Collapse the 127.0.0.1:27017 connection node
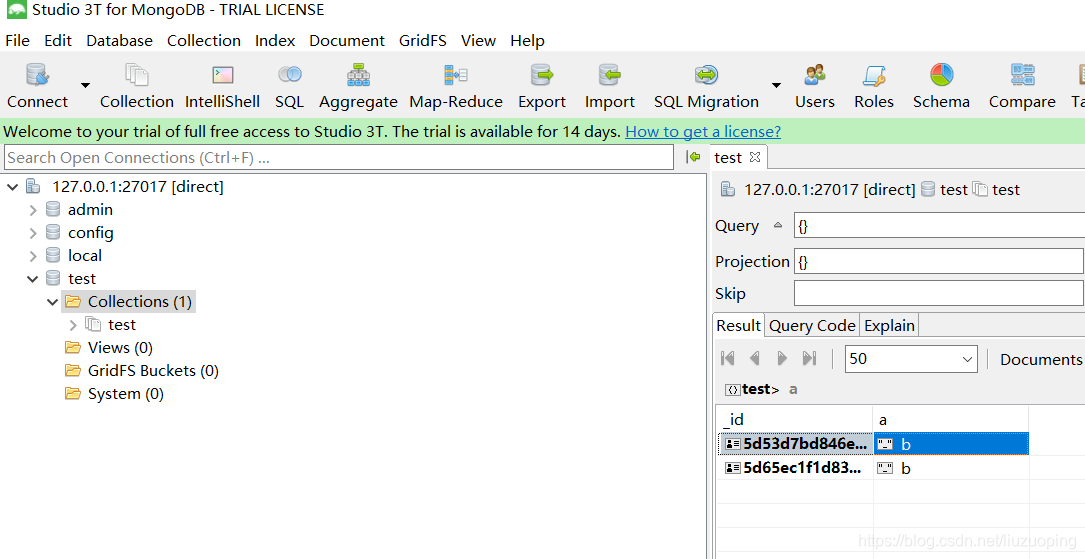 [x=12, y=187]
